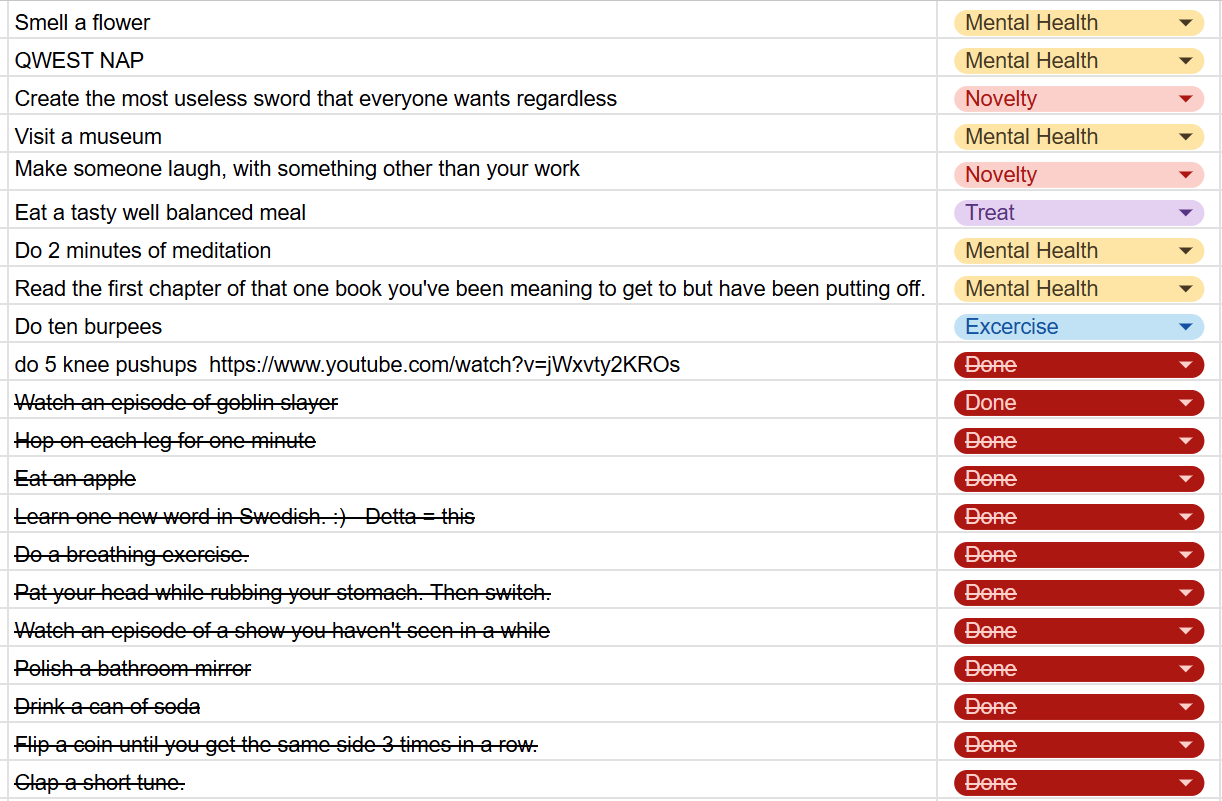Select the cell Do 2 minutes of meditation
Viewport: 1222px width, 801px height.
click(x=472, y=251)
